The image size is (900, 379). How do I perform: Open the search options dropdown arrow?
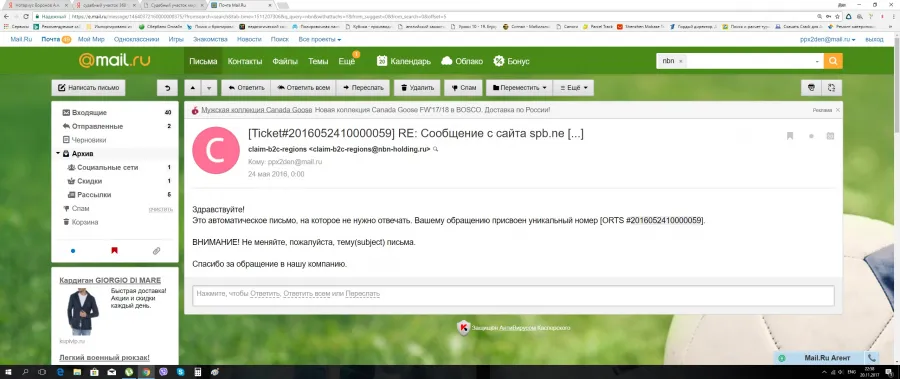tap(817, 61)
